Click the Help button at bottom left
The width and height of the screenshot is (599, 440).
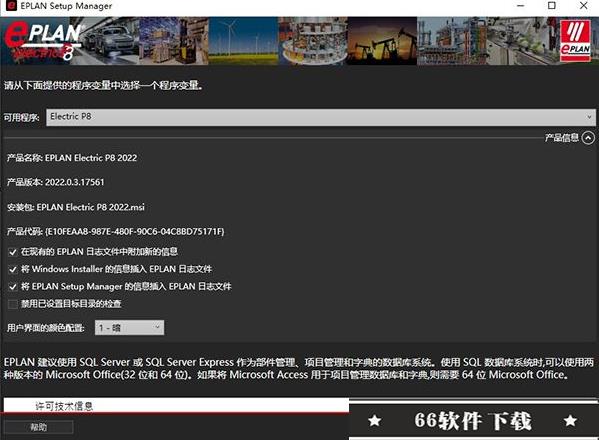click(x=38, y=427)
